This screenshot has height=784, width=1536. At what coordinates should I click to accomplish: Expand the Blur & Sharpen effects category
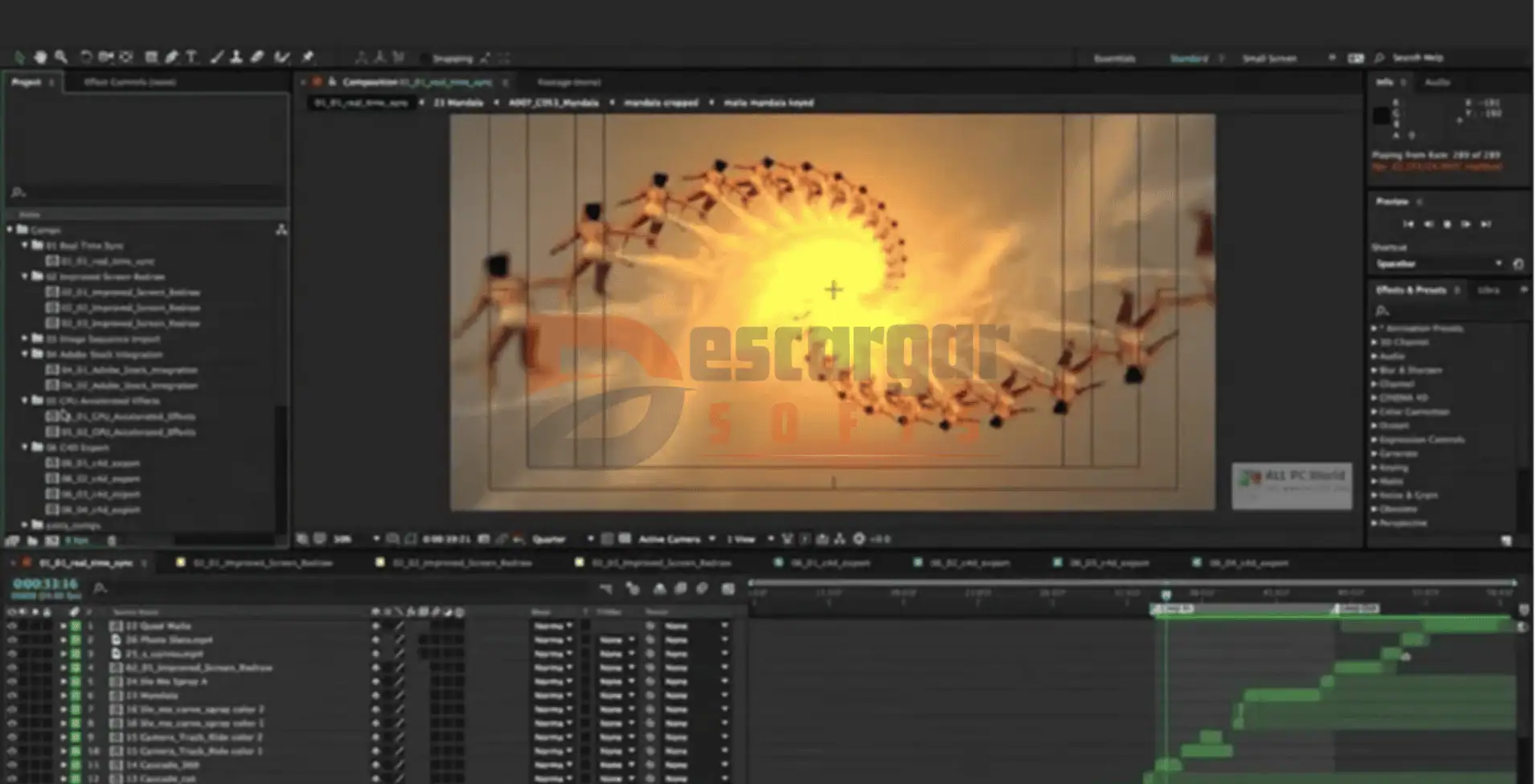(x=1374, y=370)
